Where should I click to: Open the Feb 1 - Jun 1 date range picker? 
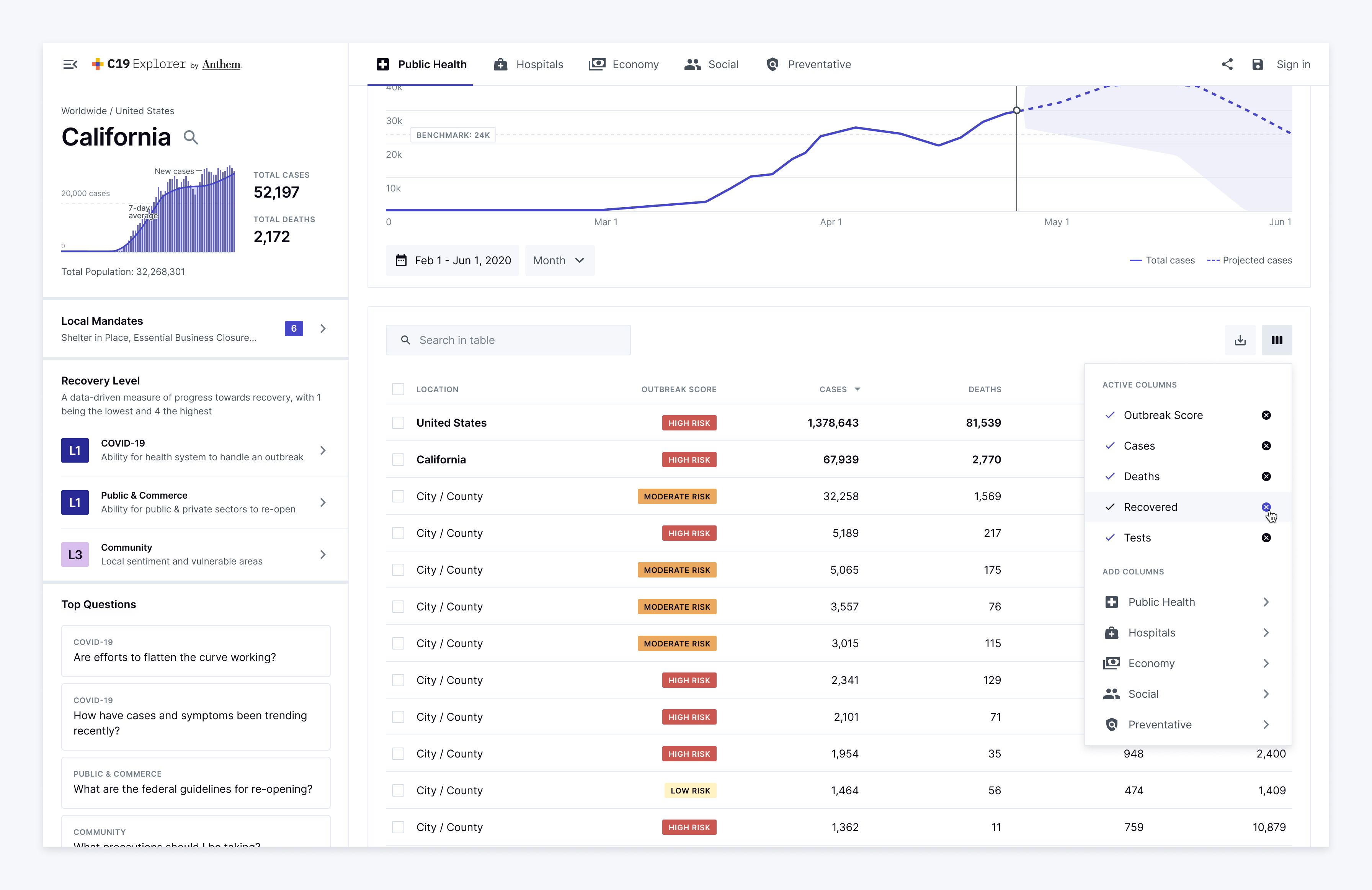[453, 261]
